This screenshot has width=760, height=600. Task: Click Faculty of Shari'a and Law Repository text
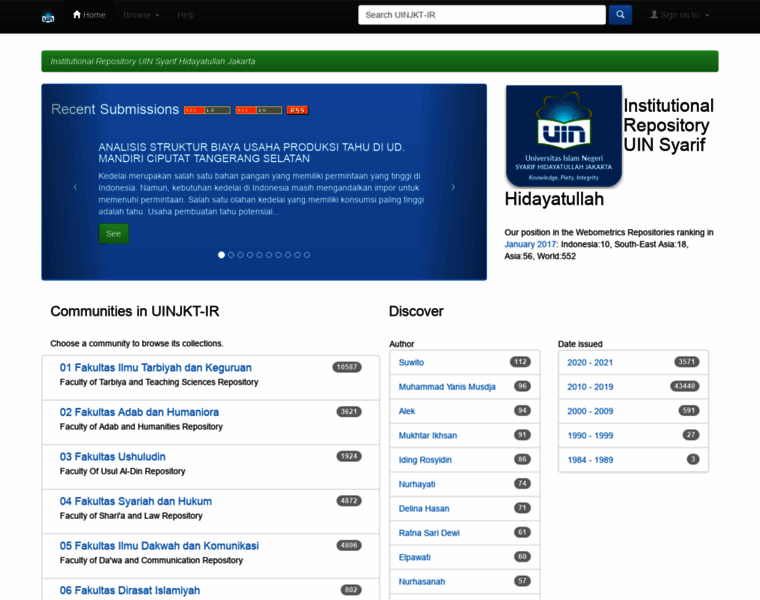131,516
